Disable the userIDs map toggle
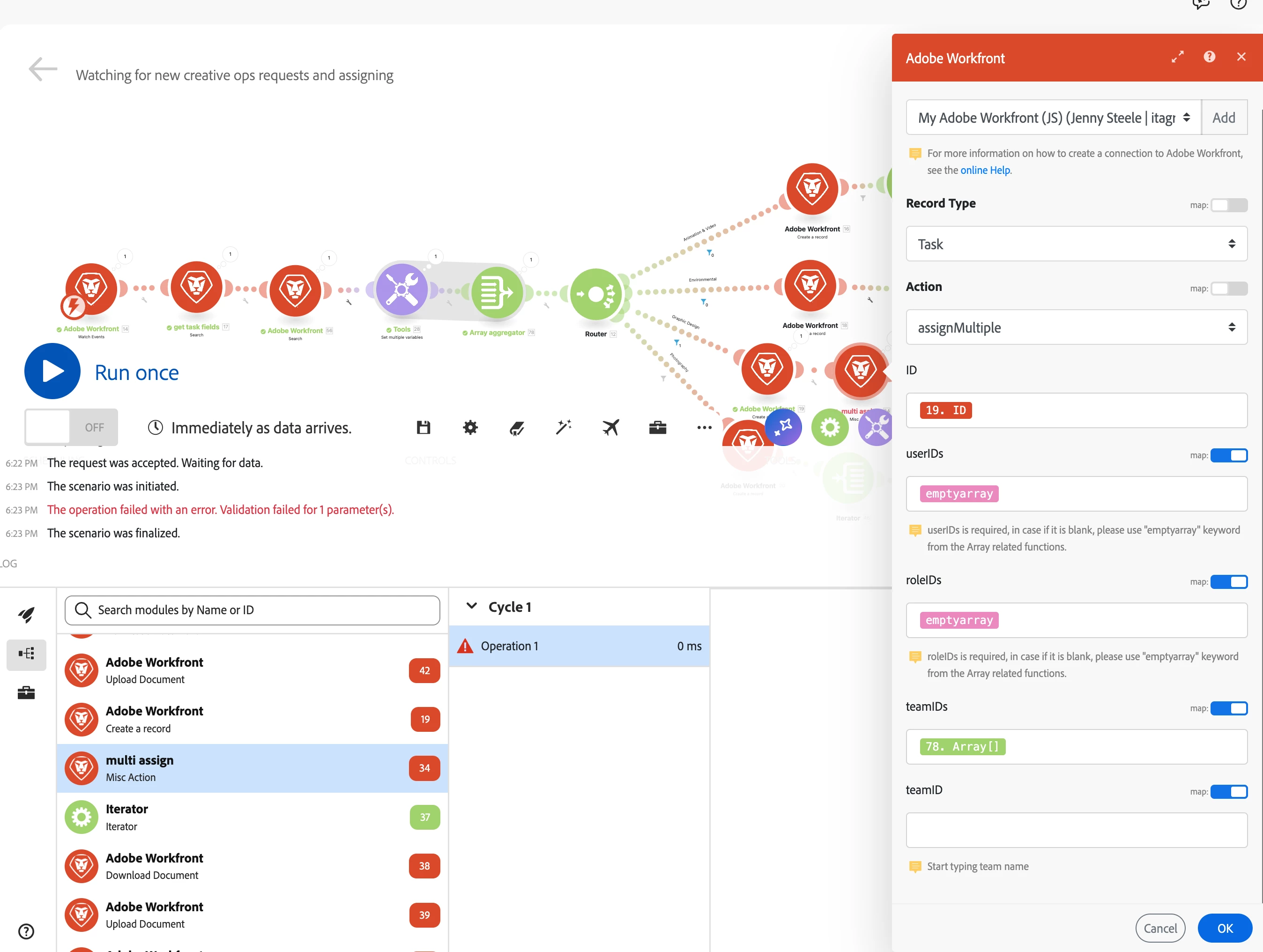 tap(1228, 455)
